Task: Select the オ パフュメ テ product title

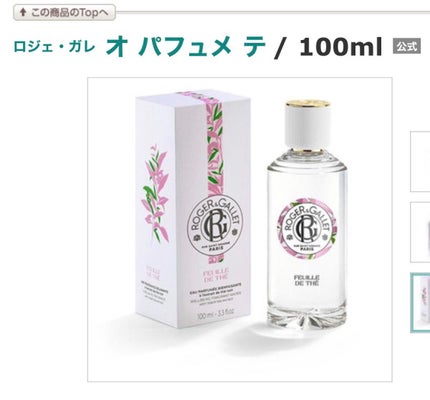Action: [186, 46]
